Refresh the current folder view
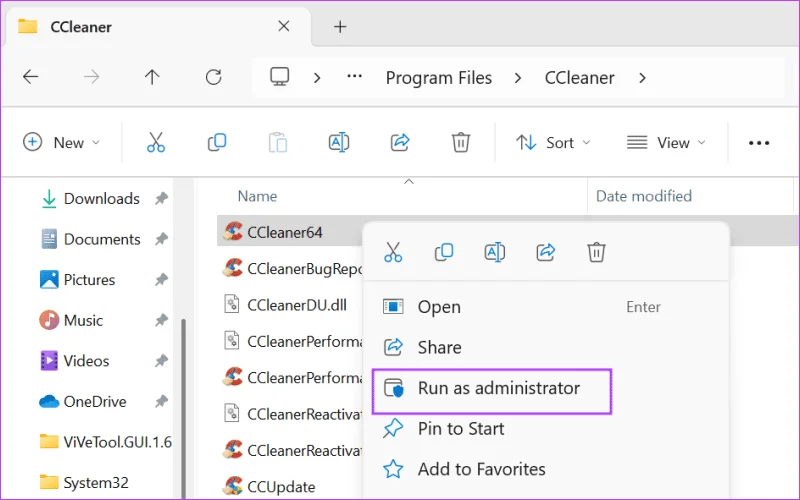Viewport: 800px width, 500px height. [x=213, y=77]
